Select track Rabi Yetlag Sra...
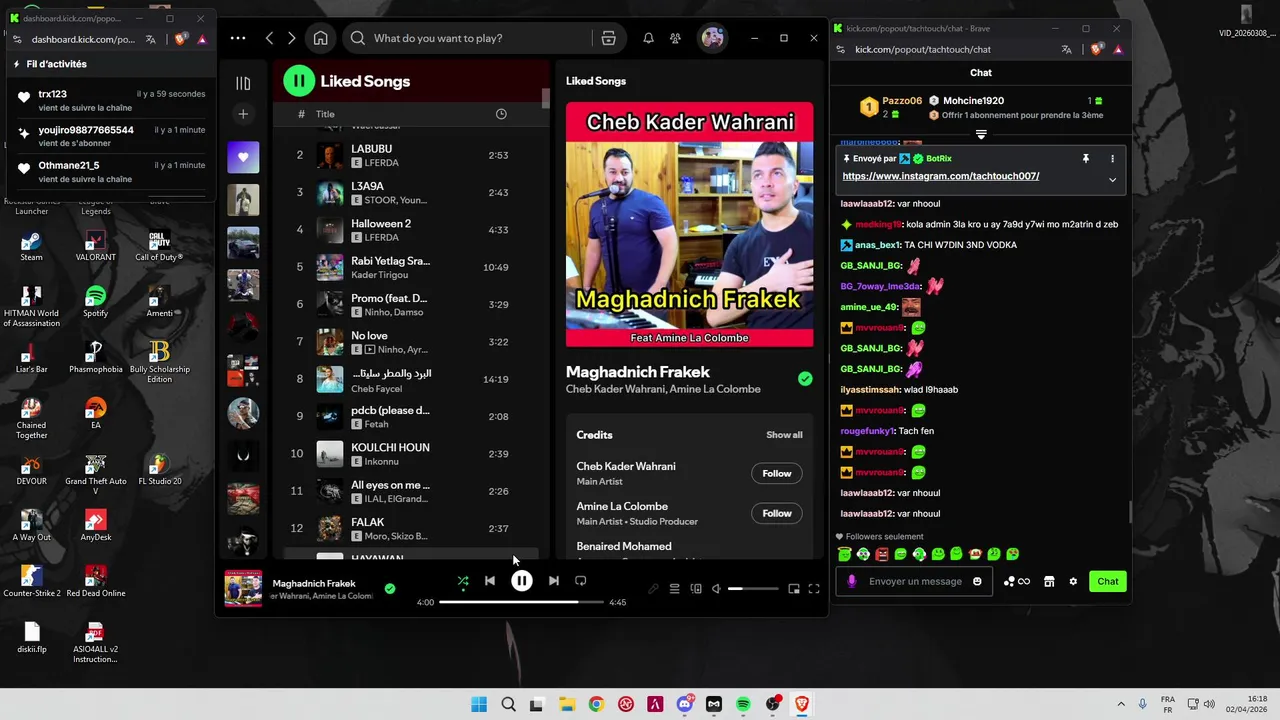 pyautogui.click(x=412, y=267)
